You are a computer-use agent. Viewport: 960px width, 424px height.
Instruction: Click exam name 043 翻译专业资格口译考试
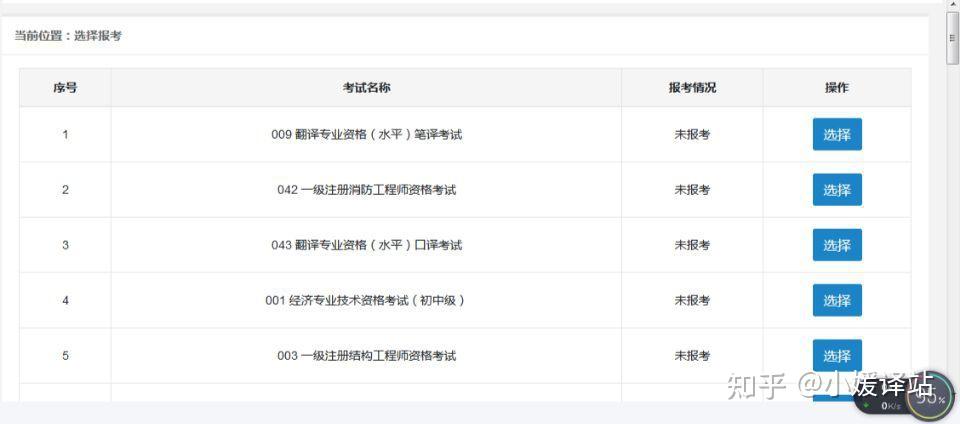[366, 245]
